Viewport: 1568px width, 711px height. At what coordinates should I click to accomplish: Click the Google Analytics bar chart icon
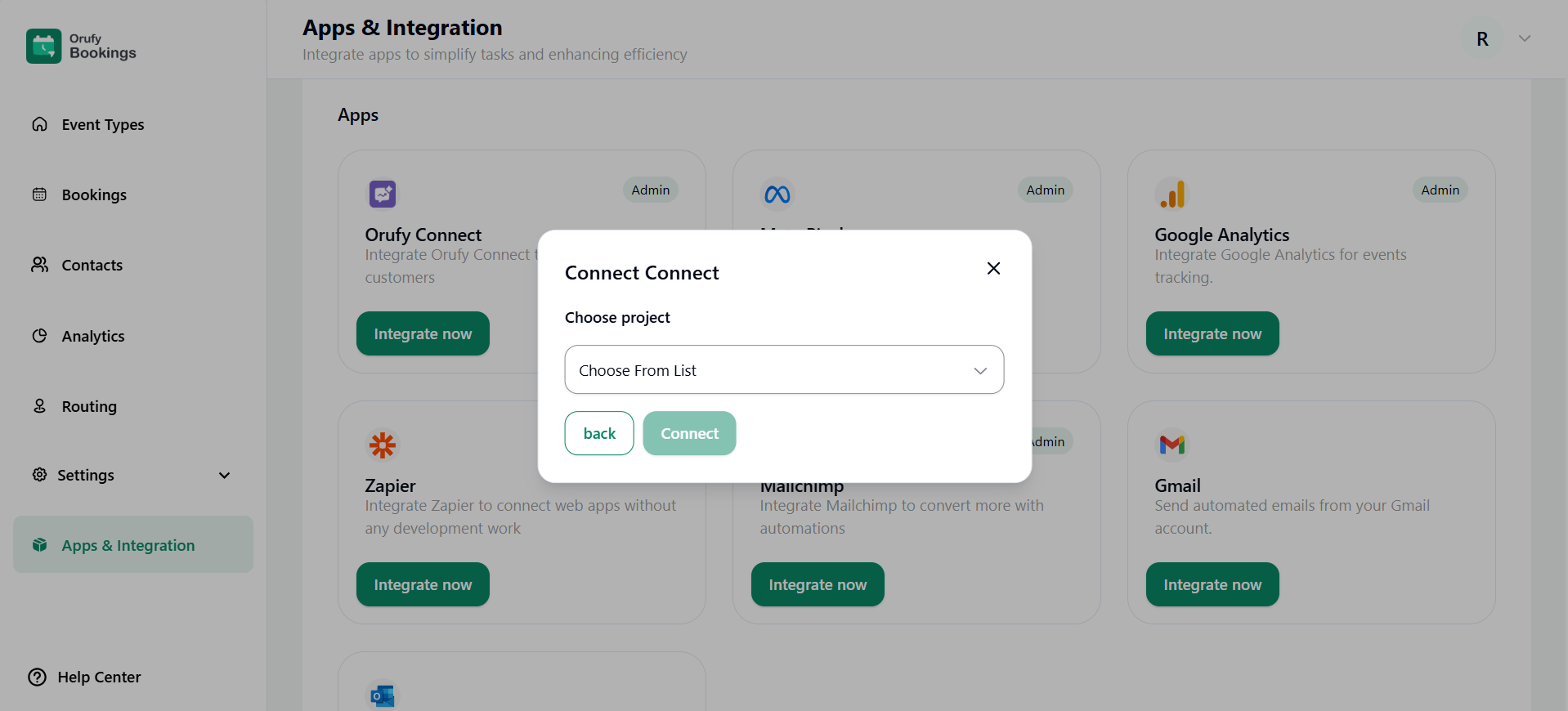point(1172,194)
